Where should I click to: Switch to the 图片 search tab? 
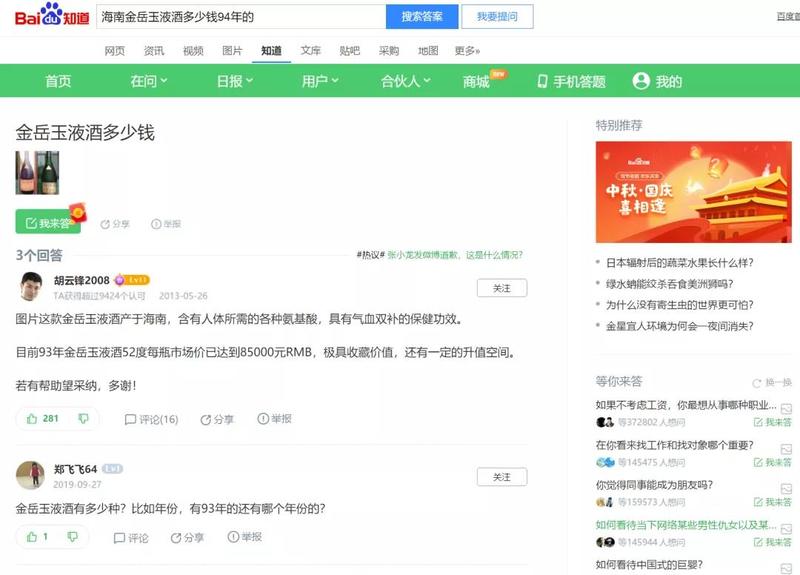(x=232, y=51)
